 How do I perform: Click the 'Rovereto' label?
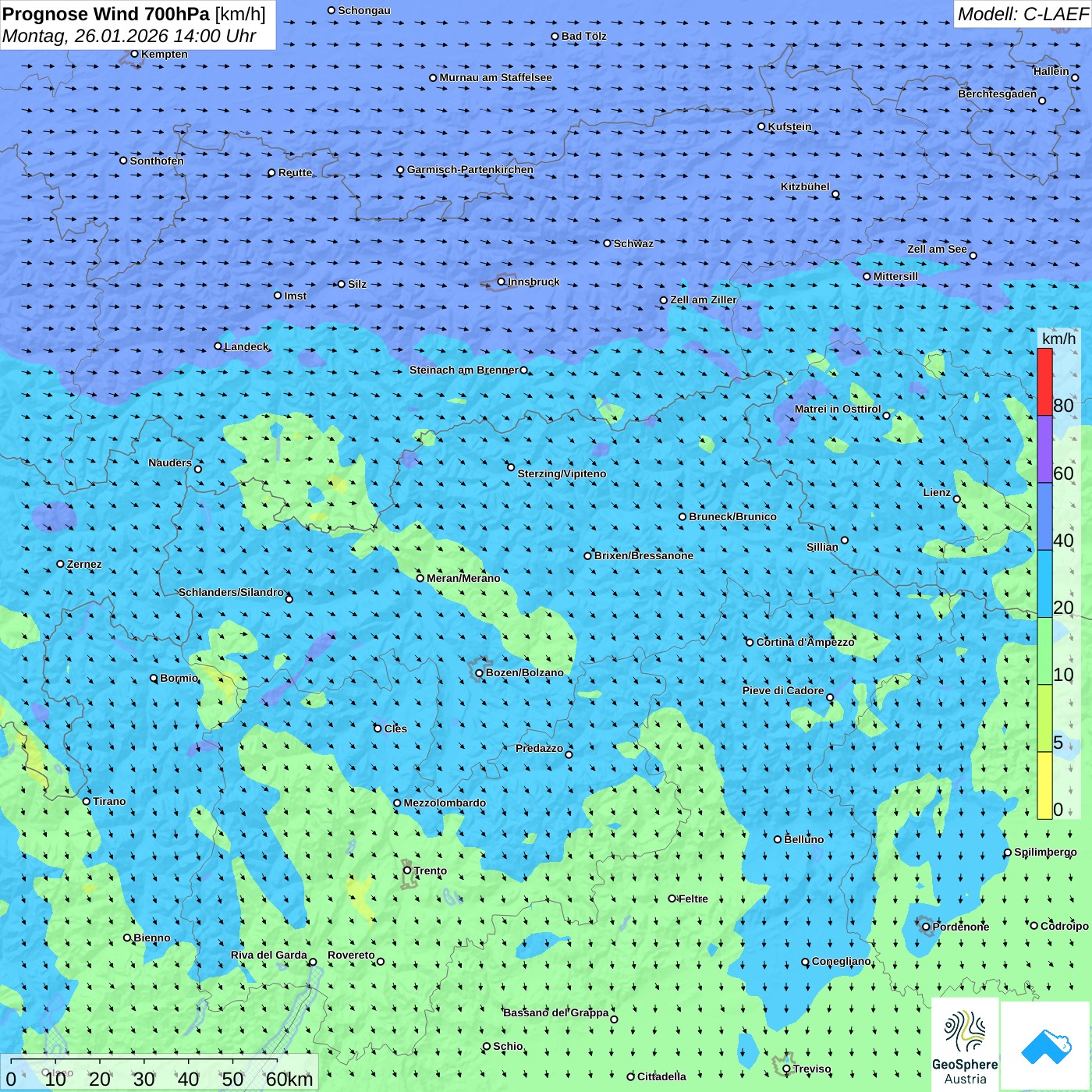click(x=351, y=955)
